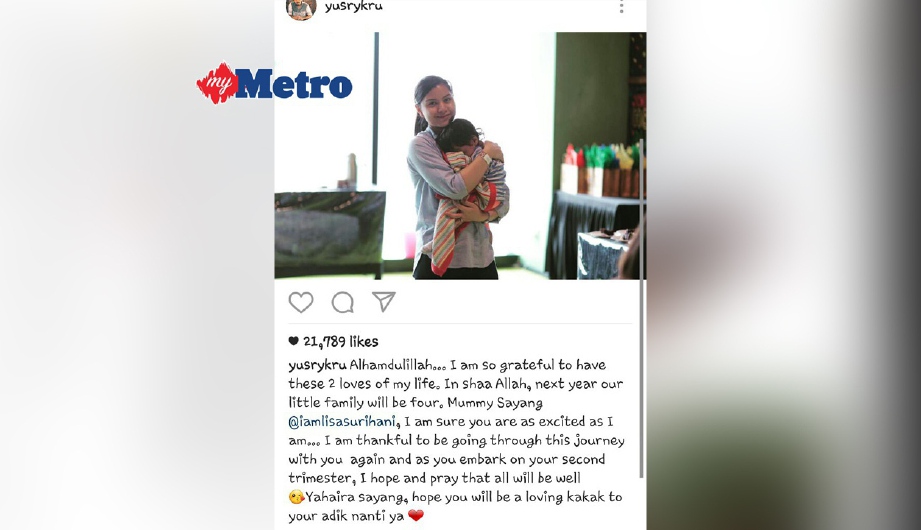This screenshot has height=530, width=921.
Task: Click the small black heart beside likes
Action: 294,341
